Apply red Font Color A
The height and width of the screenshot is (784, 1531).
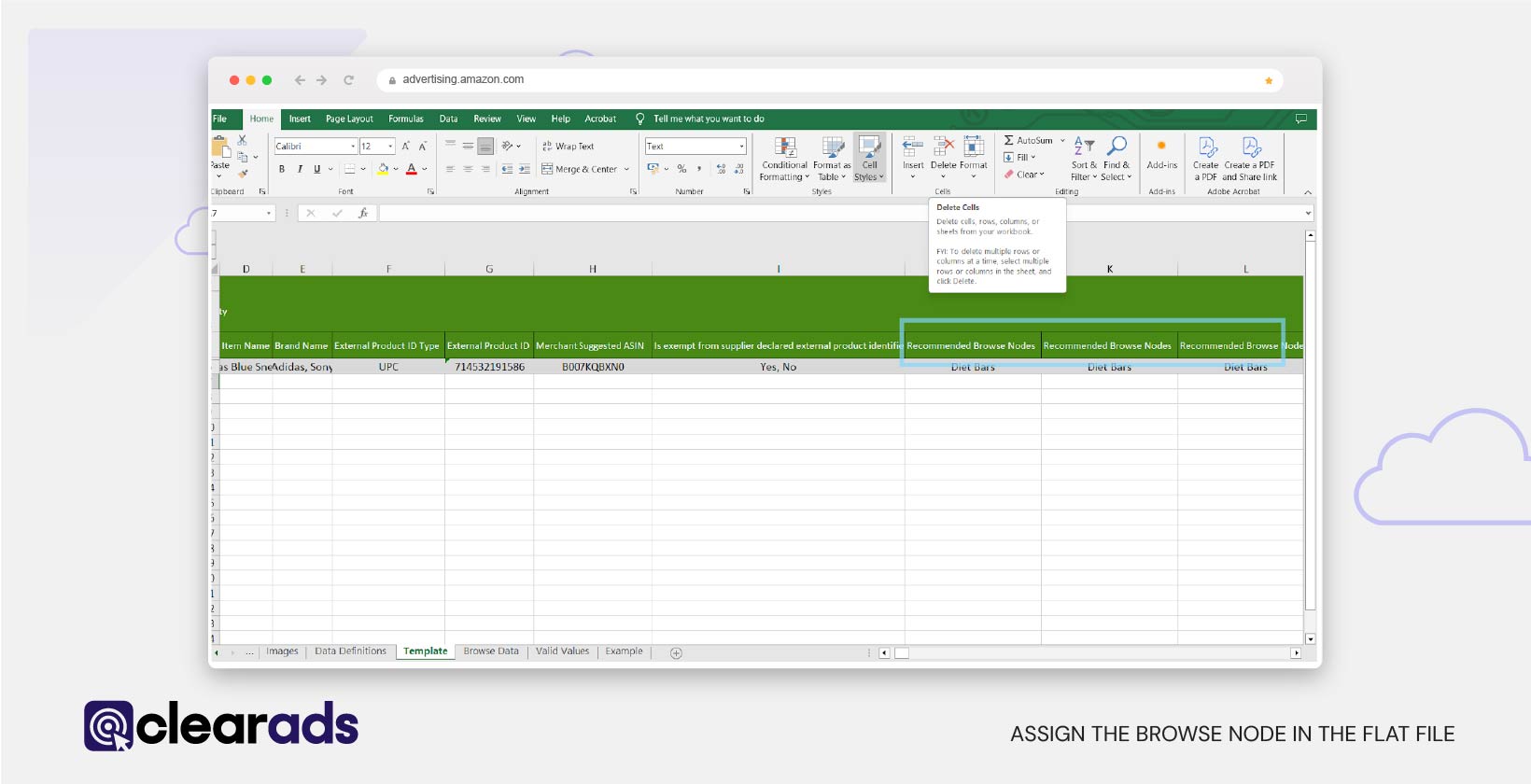coord(412,169)
